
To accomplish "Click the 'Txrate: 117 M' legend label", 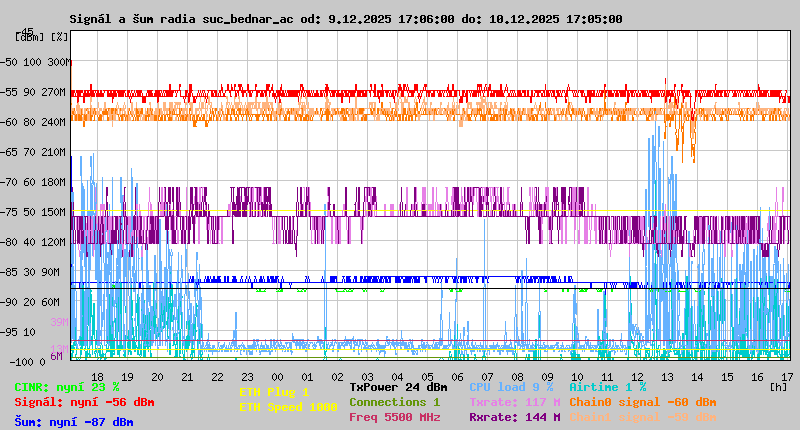I will pyautogui.click(x=515, y=402).
